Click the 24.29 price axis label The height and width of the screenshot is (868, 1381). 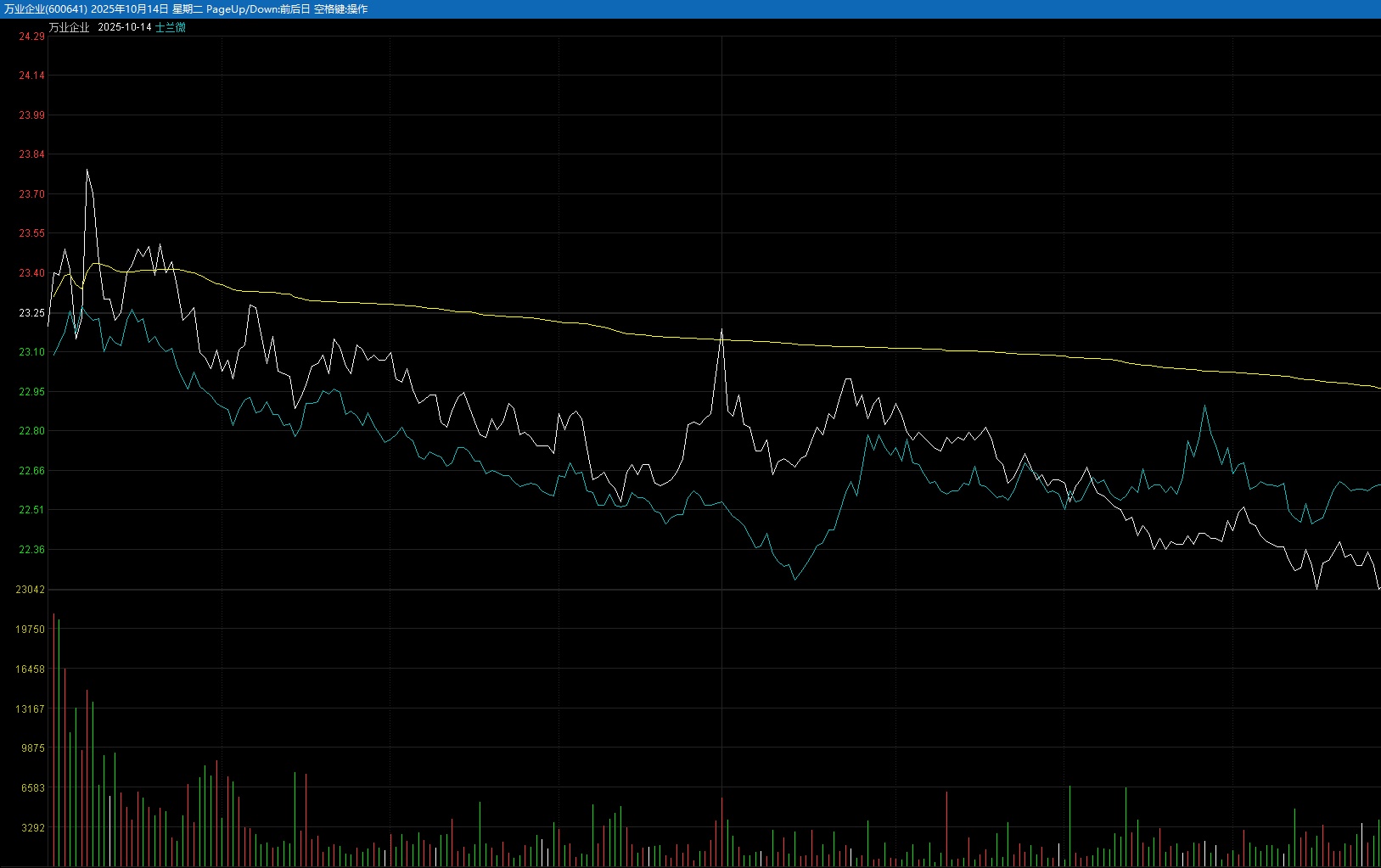click(32, 36)
